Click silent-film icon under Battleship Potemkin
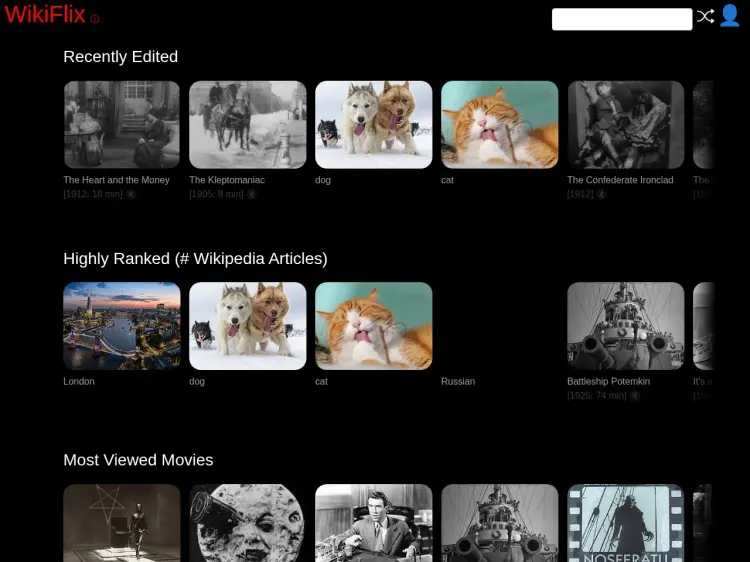Image resolution: width=750 pixels, height=562 pixels. click(635, 396)
